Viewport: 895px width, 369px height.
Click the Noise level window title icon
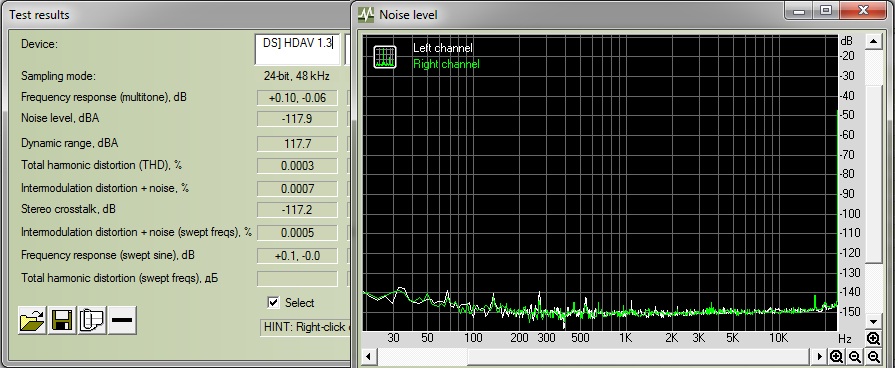[366, 14]
